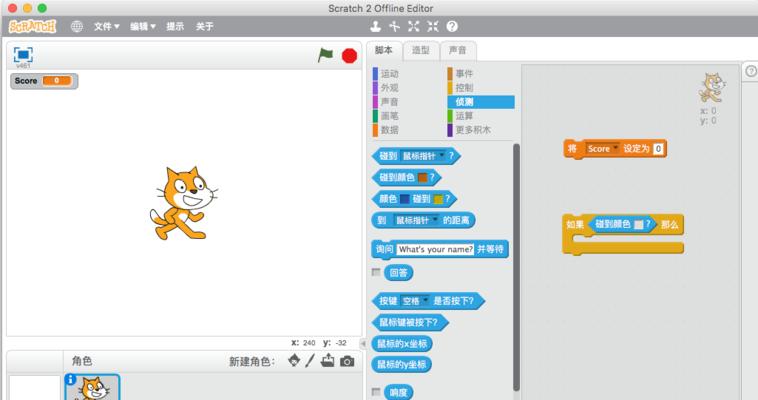
Task: Click the yellow color swatch in 颜色碰到 block
Action: click(x=438, y=199)
